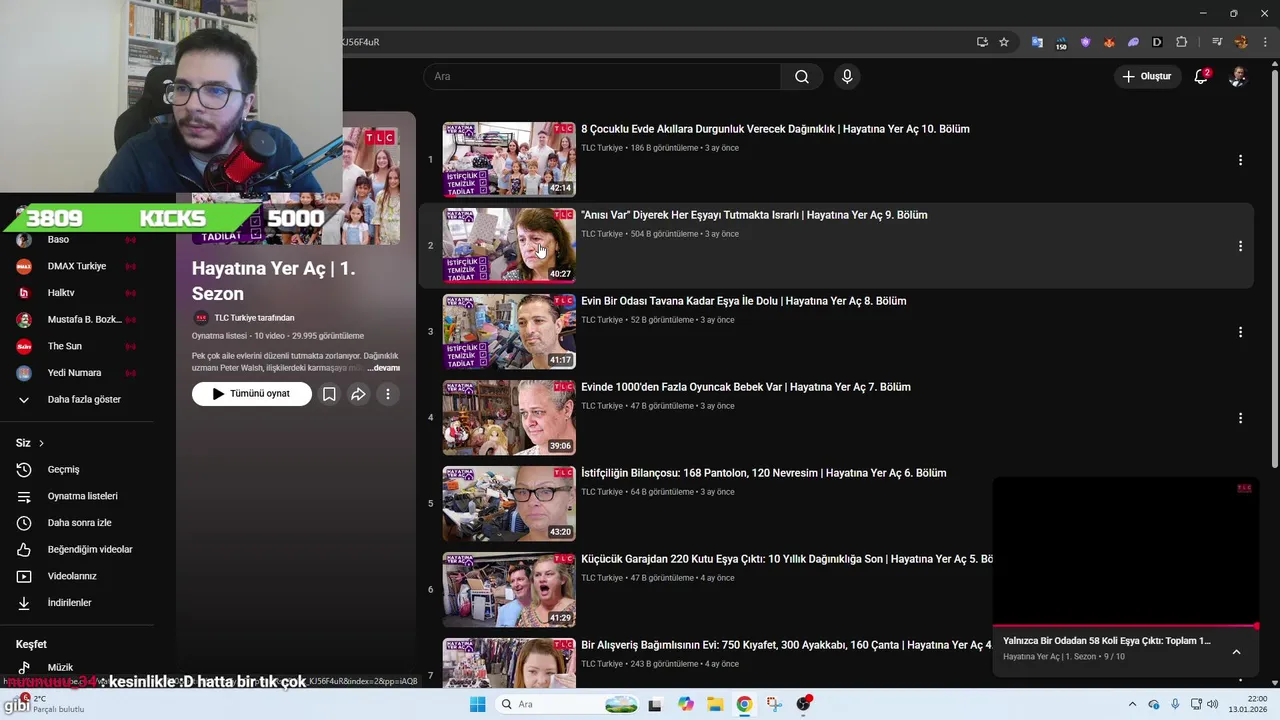Screen dimensions: 1280x720
Task: Open Chrome from the taskbar
Action: [744, 704]
